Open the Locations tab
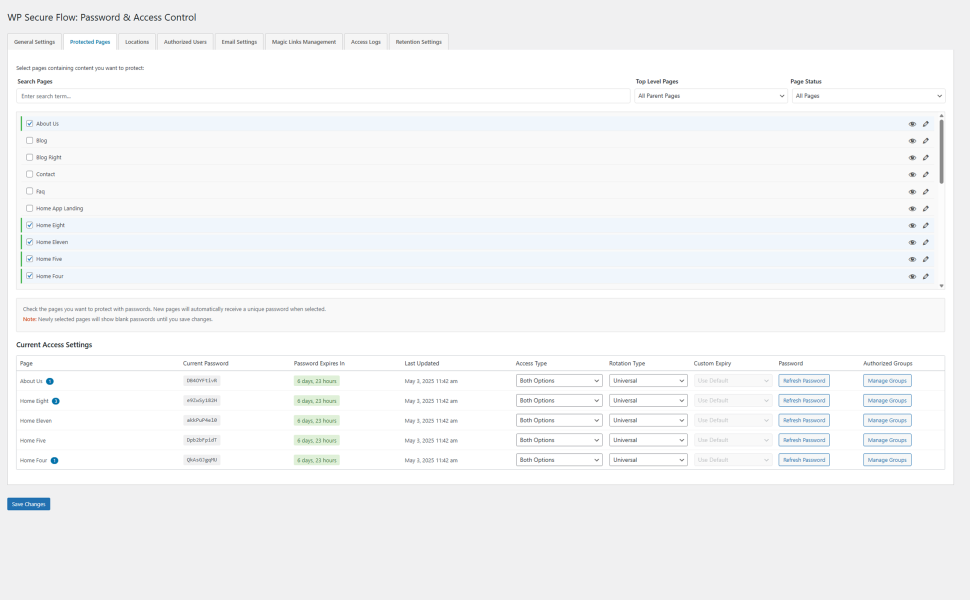The image size is (970, 600). pyautogui.click(x=137, y=42)
